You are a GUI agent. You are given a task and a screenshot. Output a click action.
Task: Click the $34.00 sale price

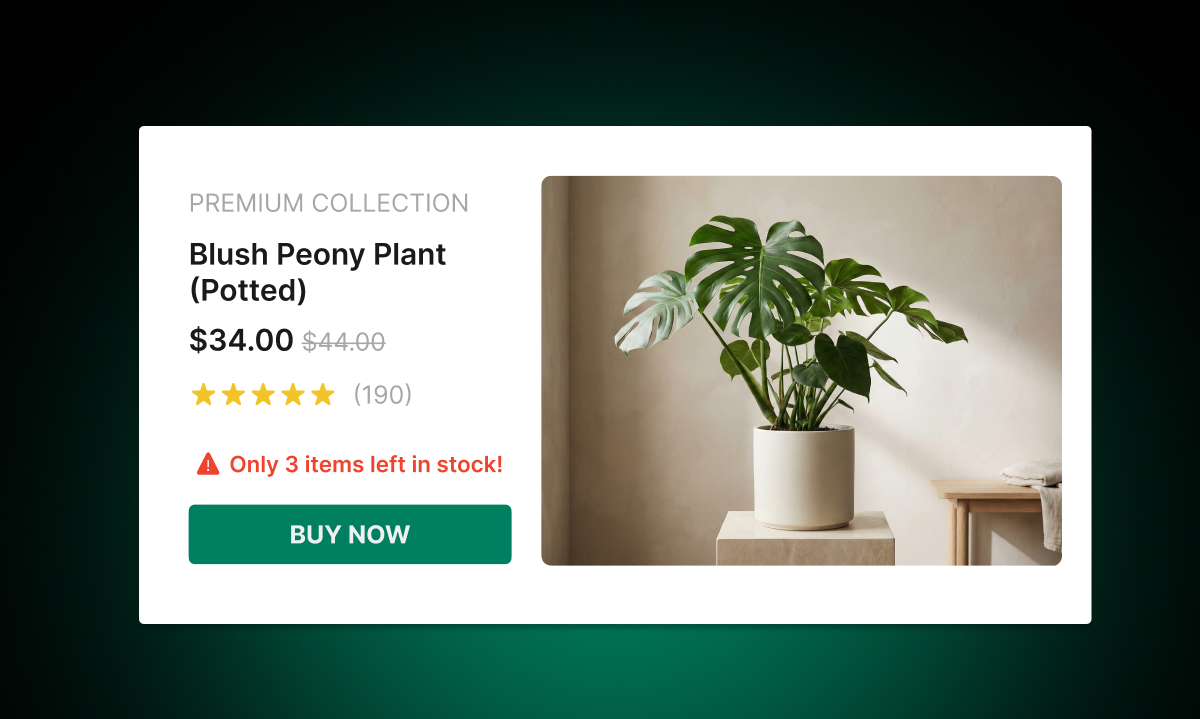pos(242,340)
